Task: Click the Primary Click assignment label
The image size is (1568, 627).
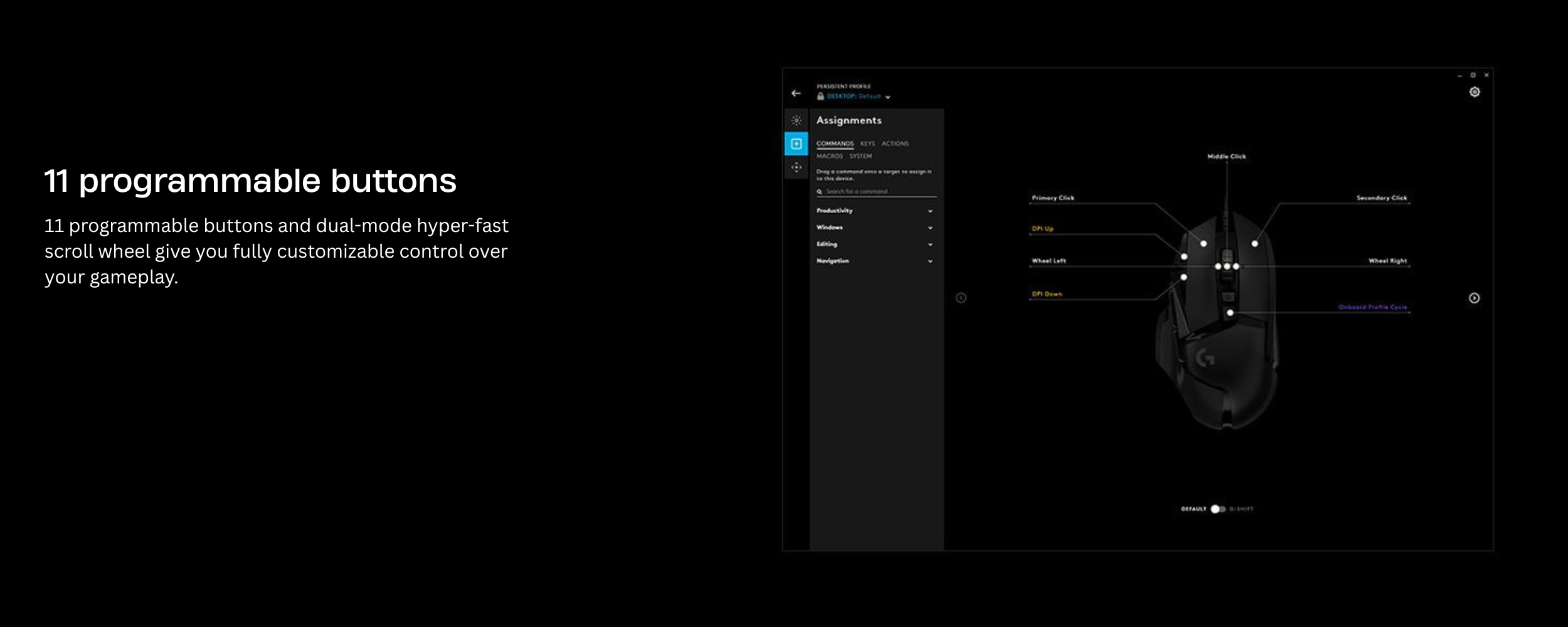Action: pos(1053,198)
